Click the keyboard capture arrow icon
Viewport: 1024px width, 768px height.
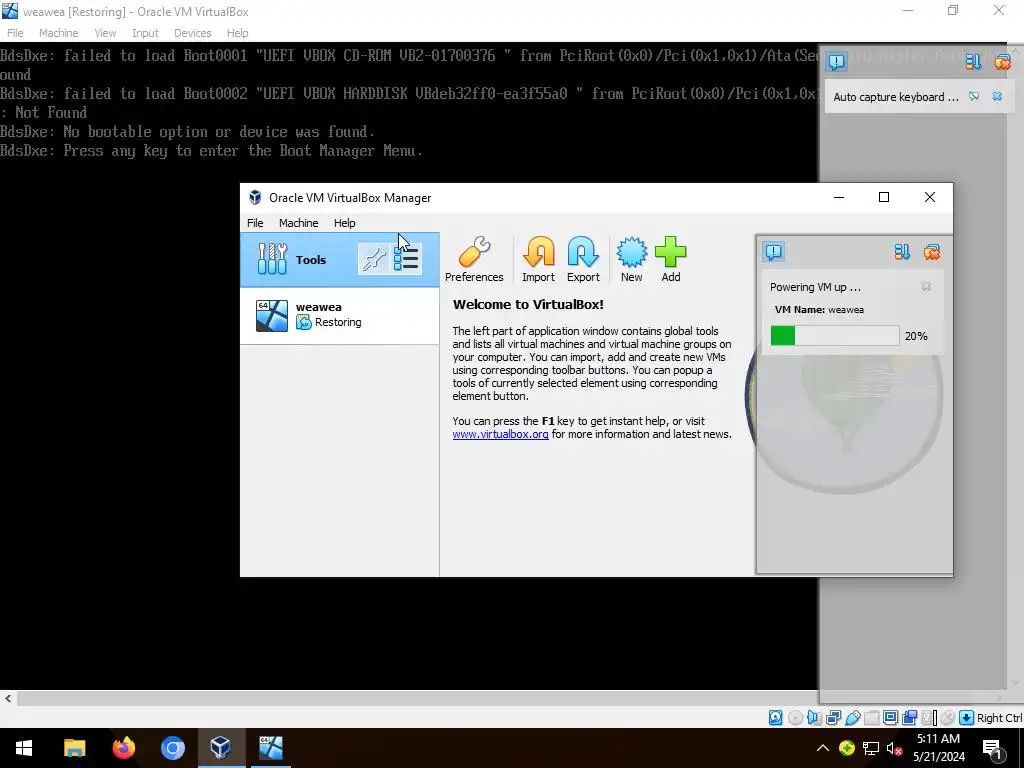(967, 718)
